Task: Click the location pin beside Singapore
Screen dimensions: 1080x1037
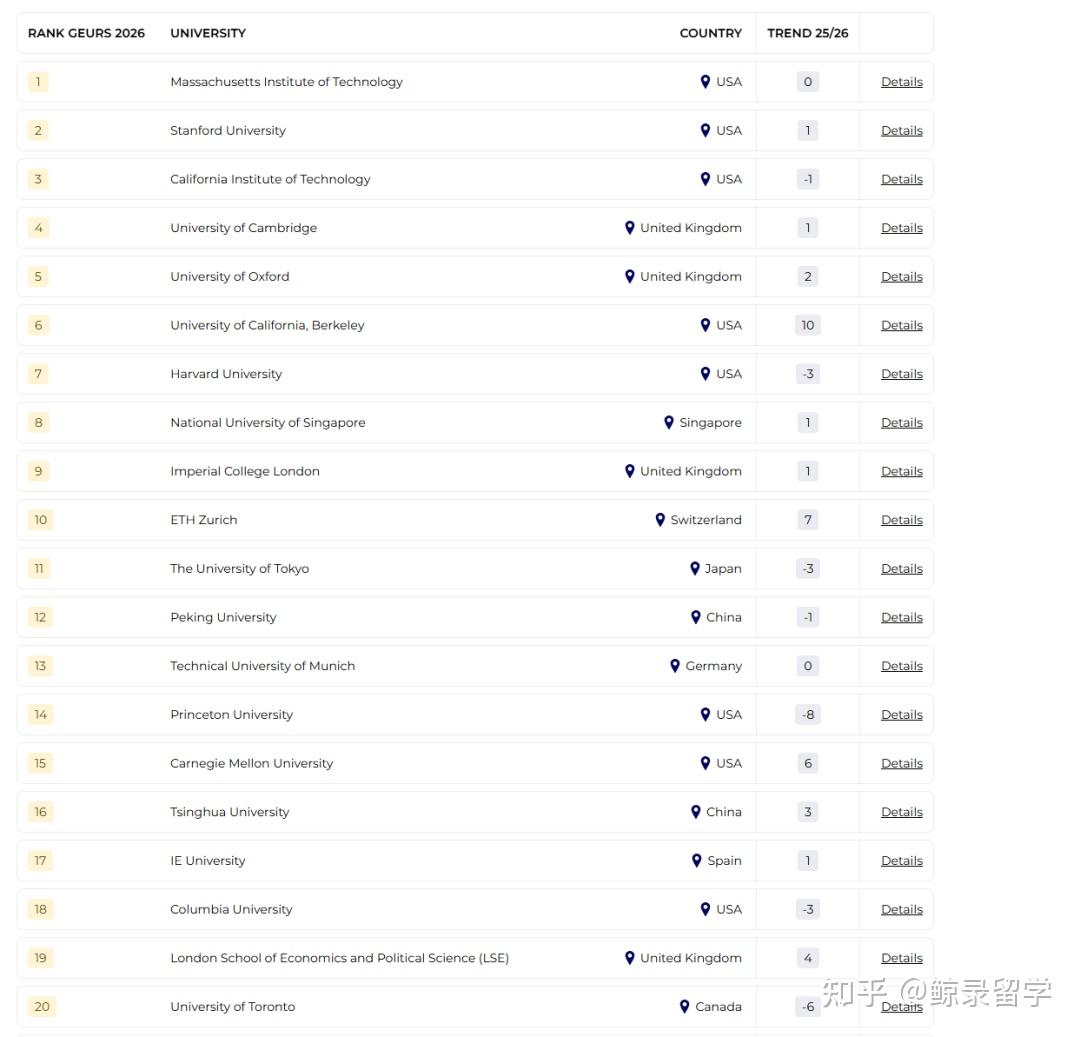Action: click(669, 423)
